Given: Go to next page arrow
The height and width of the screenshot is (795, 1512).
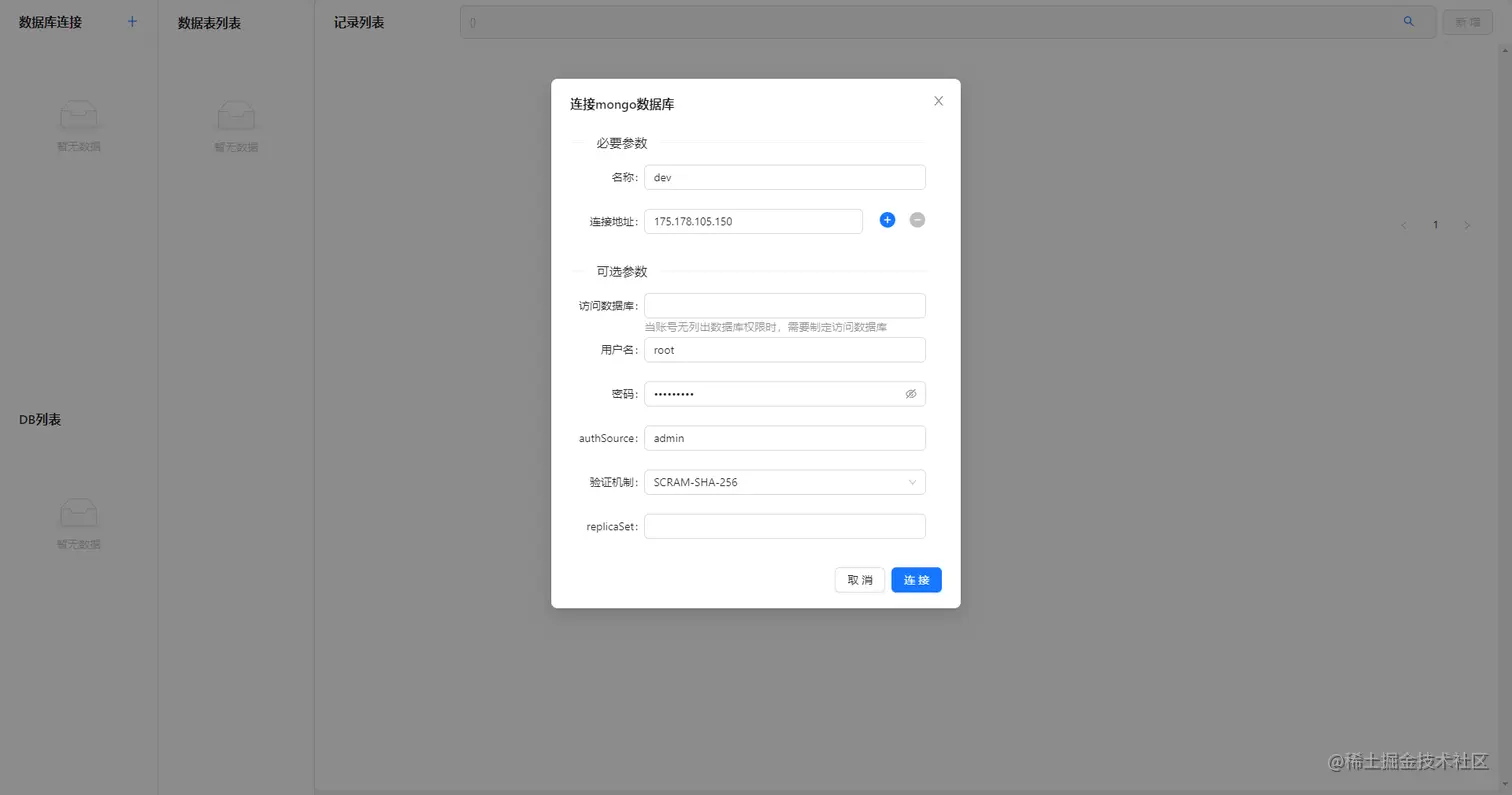Looking at the screenshot, I should (1467, 225).
